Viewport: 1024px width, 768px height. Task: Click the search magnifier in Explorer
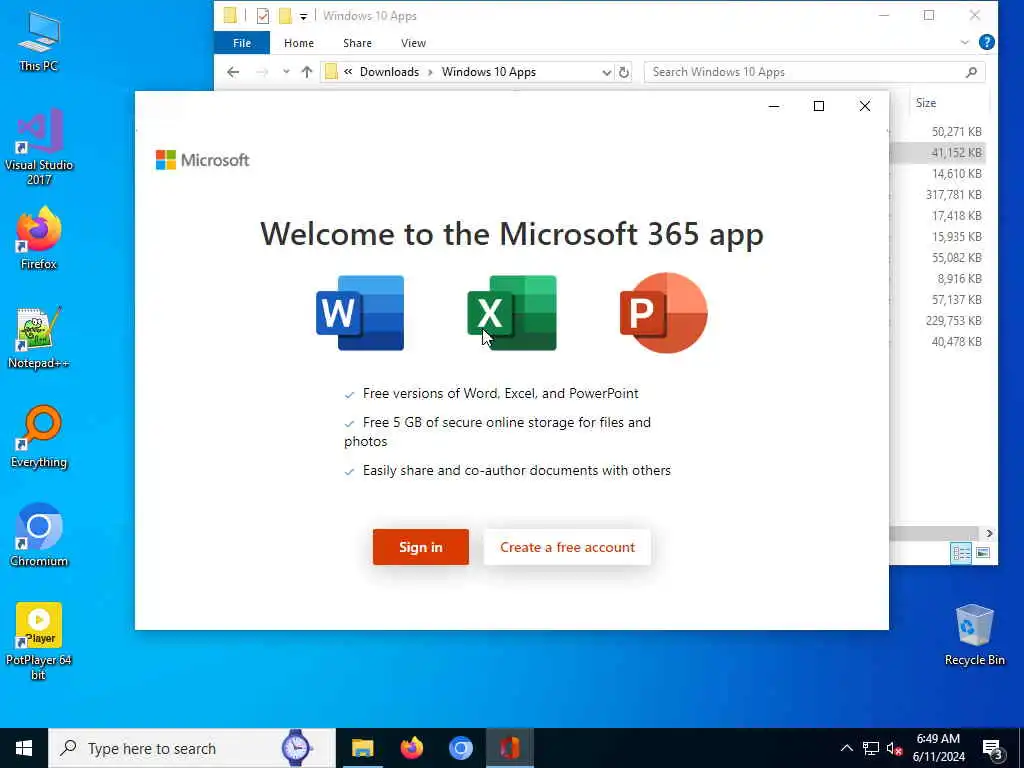coord(971,72)
